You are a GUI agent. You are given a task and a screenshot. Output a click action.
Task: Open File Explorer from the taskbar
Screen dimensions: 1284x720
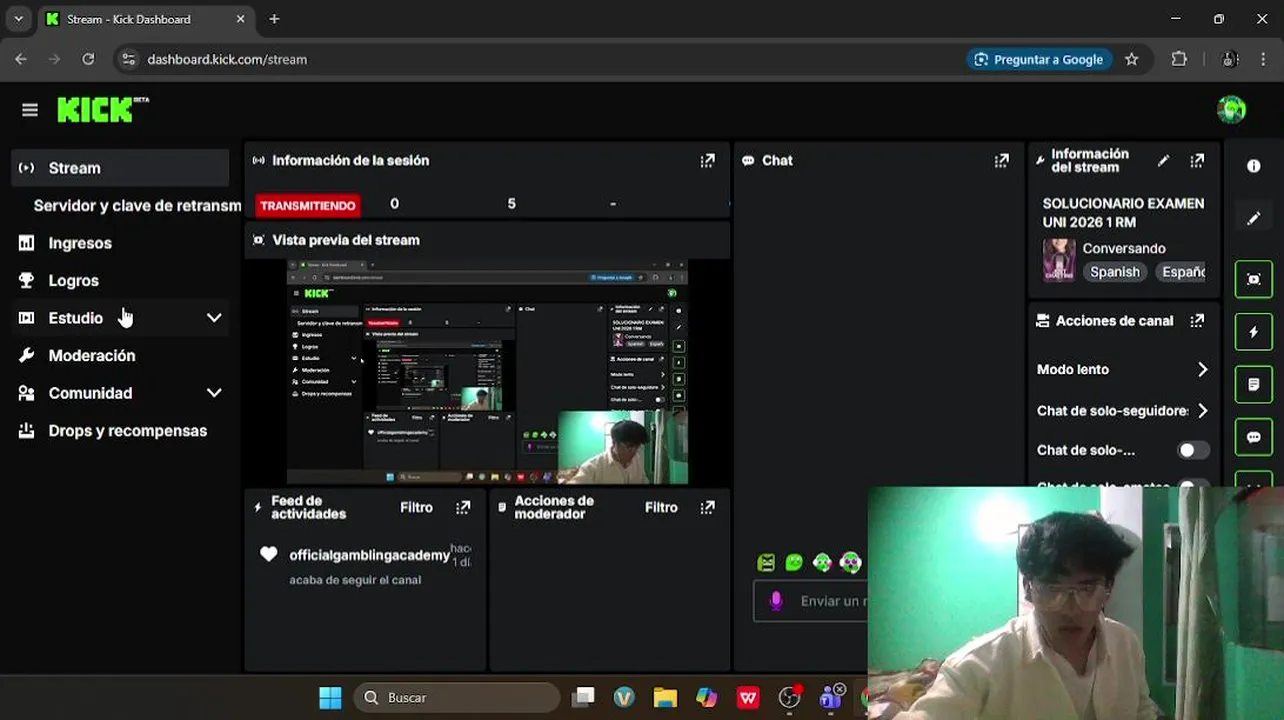pos(665,698)
